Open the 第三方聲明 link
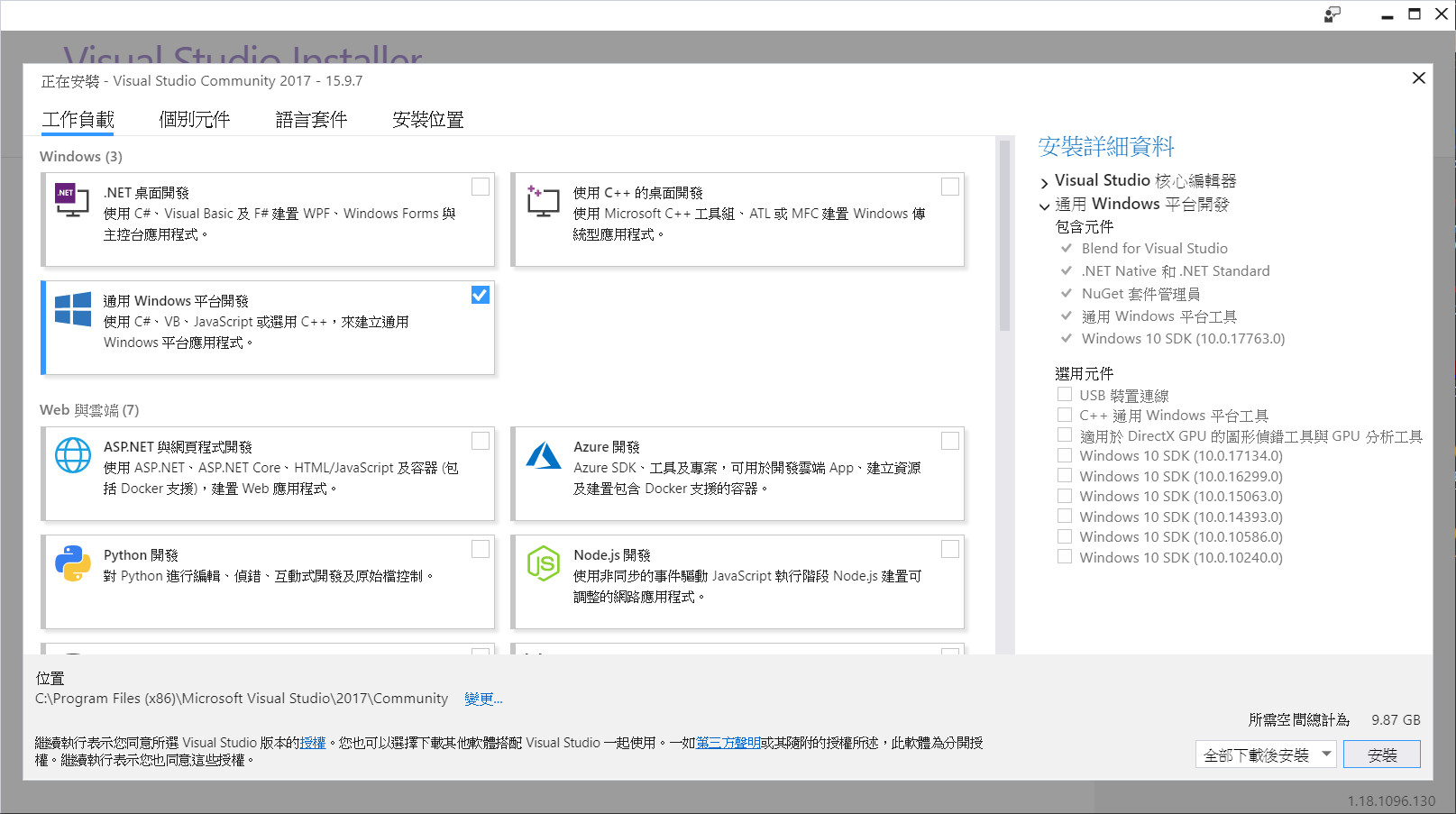This screenshot has width=1456, height=814. [x=728, y=743]
